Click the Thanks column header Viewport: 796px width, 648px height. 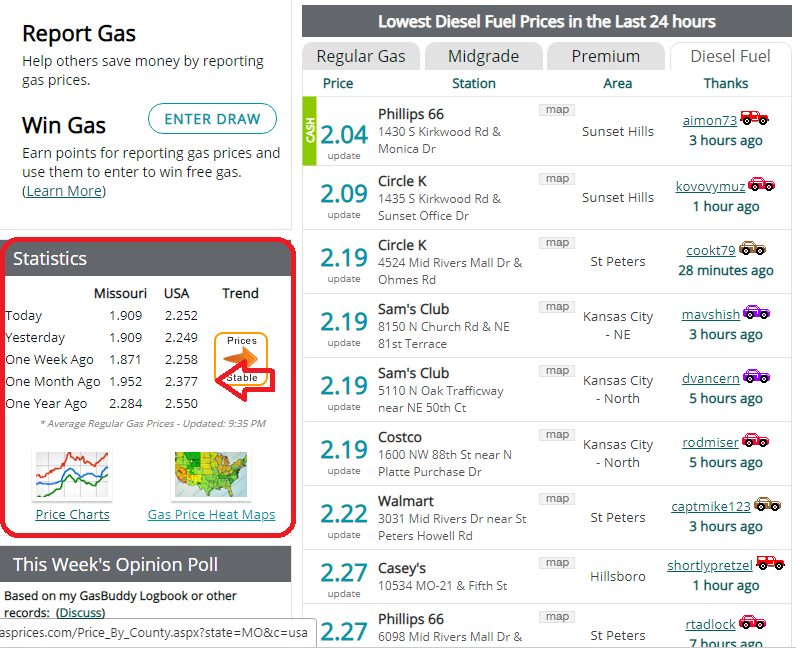point(725,83)
